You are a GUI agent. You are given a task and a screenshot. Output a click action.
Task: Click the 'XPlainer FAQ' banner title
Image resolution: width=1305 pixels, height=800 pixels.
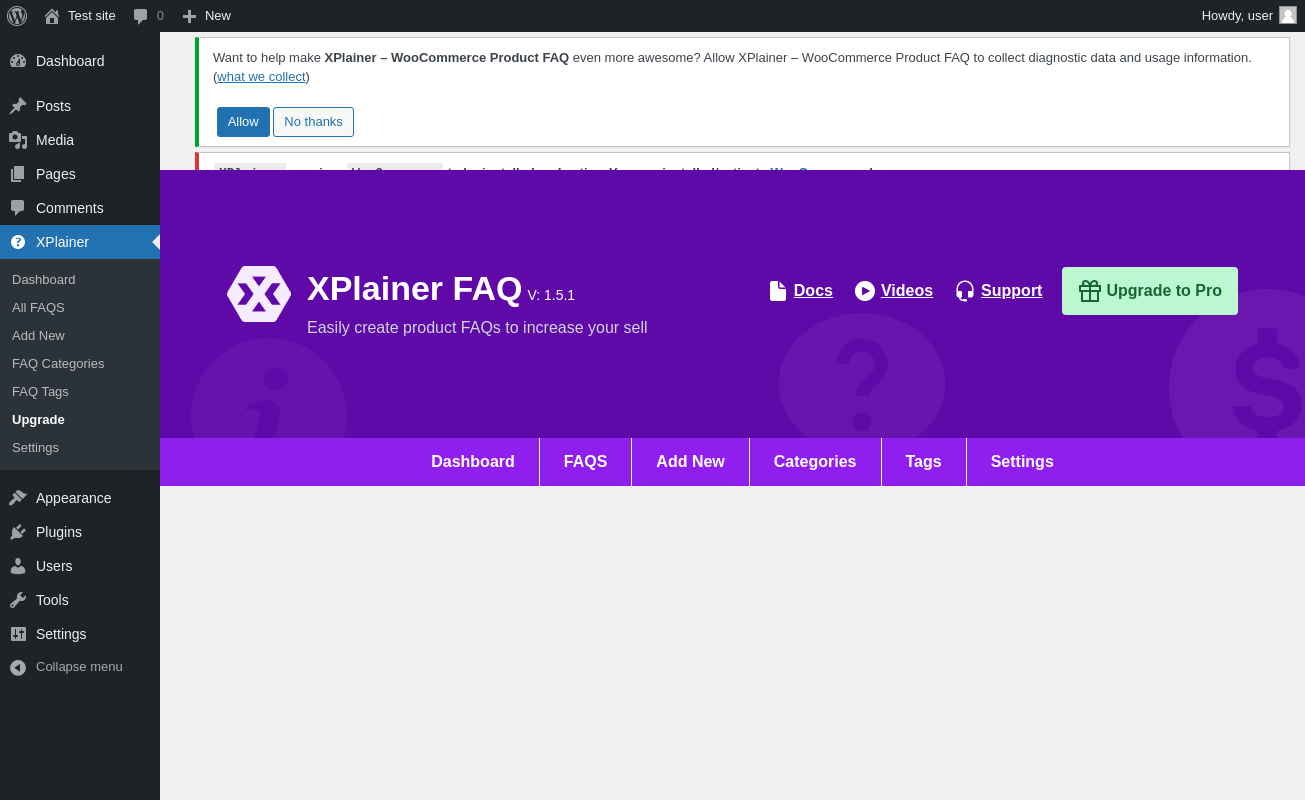pyautogui.click(x=414, y=289)
